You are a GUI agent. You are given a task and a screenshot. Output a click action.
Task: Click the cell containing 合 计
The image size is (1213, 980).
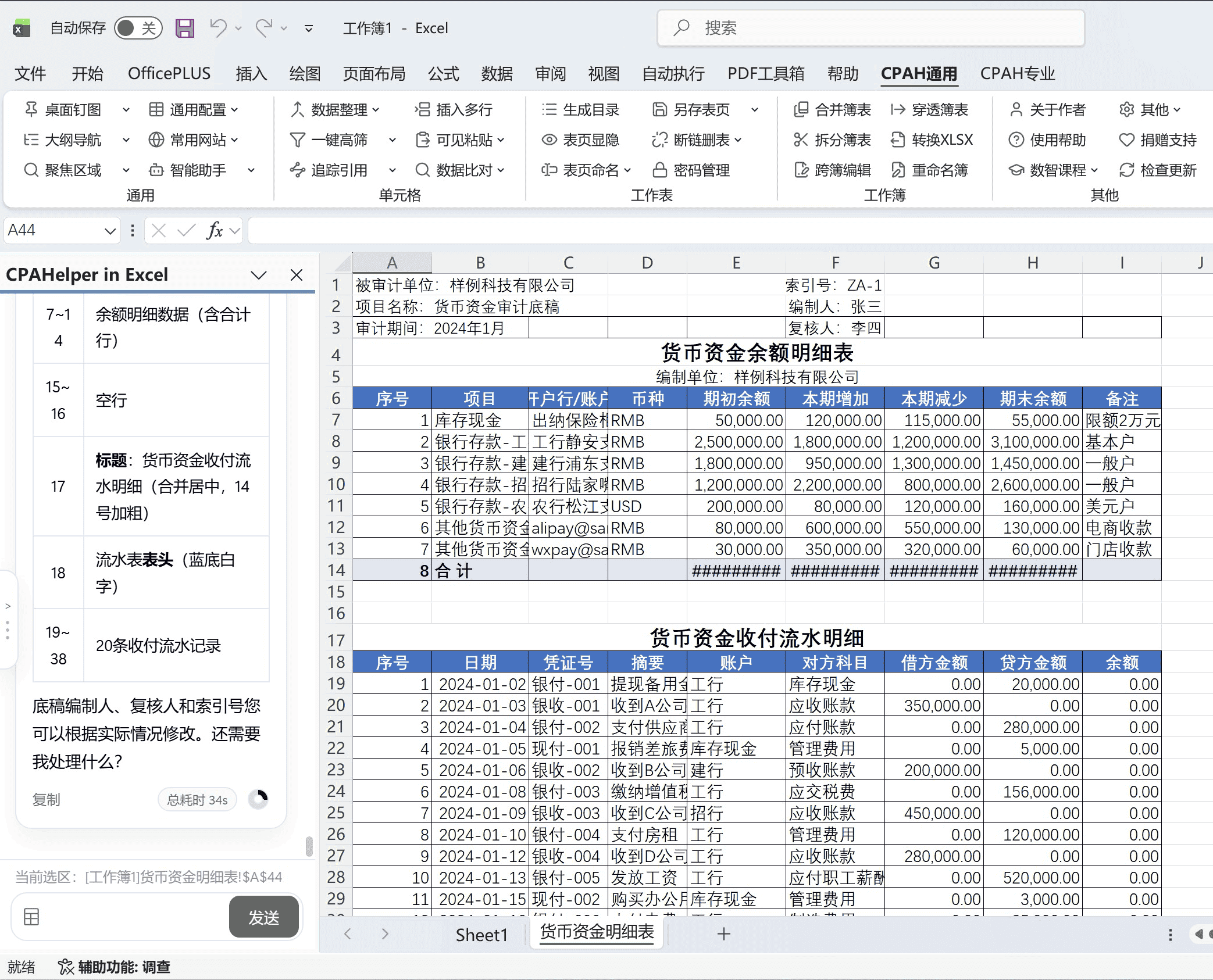pyautogui.click(x=480, y=570)
